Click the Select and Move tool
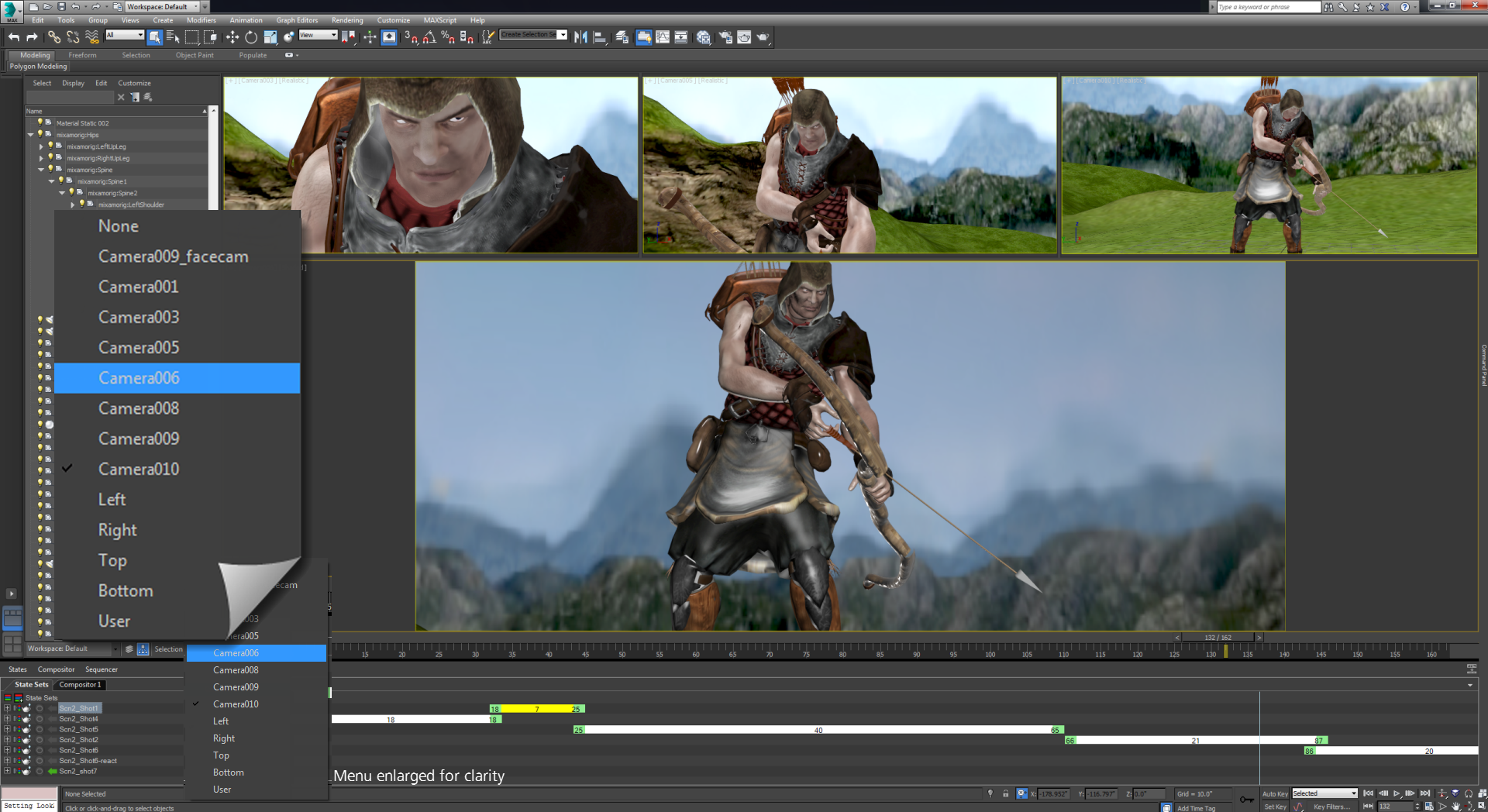 232,37
